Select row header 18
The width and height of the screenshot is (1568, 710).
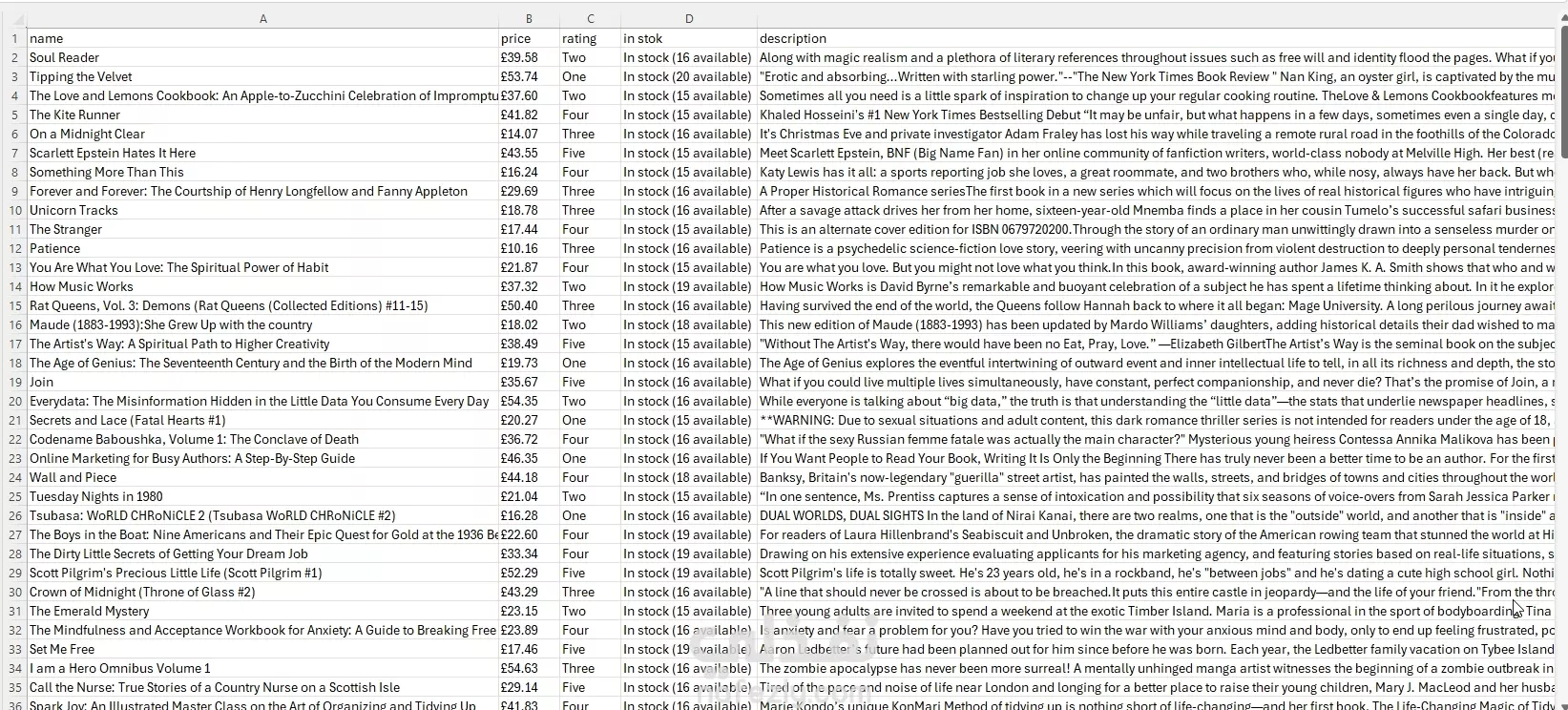tap(13, 363)
